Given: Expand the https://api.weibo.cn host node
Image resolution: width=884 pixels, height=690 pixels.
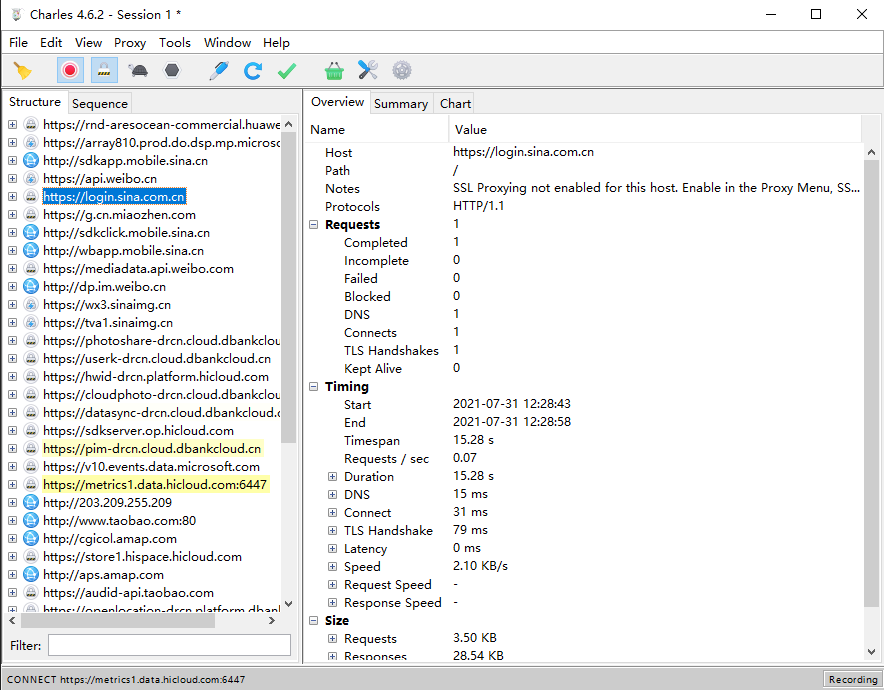Looking at the screenshot, I should (x=12, y=179).
